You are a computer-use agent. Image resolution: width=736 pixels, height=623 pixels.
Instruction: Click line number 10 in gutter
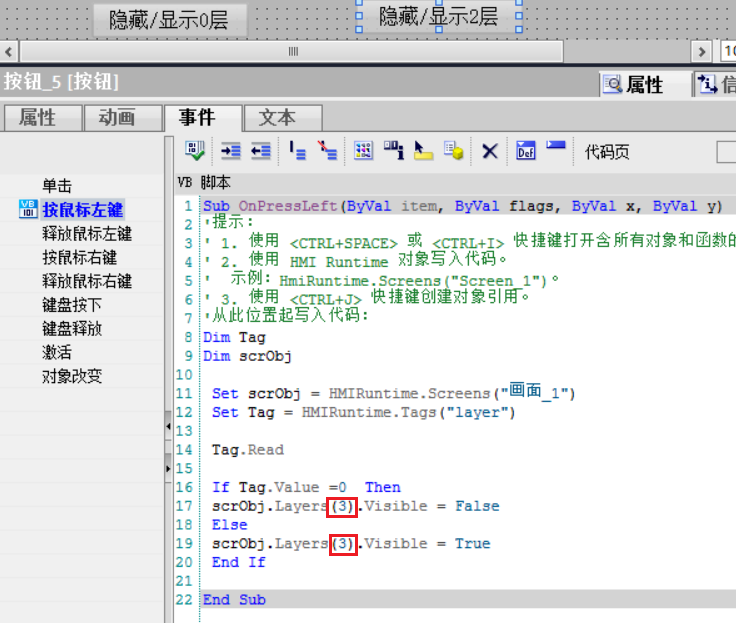point(184,375)
